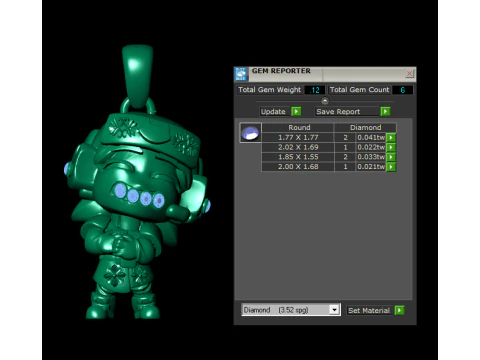
Task: Click green arrow for 1.85 X 1.55 row
Action: point(391,157)
